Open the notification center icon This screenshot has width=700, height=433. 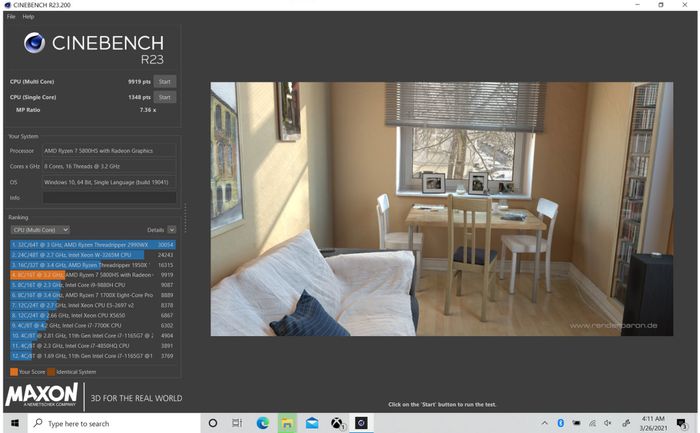tap(682, 423)
